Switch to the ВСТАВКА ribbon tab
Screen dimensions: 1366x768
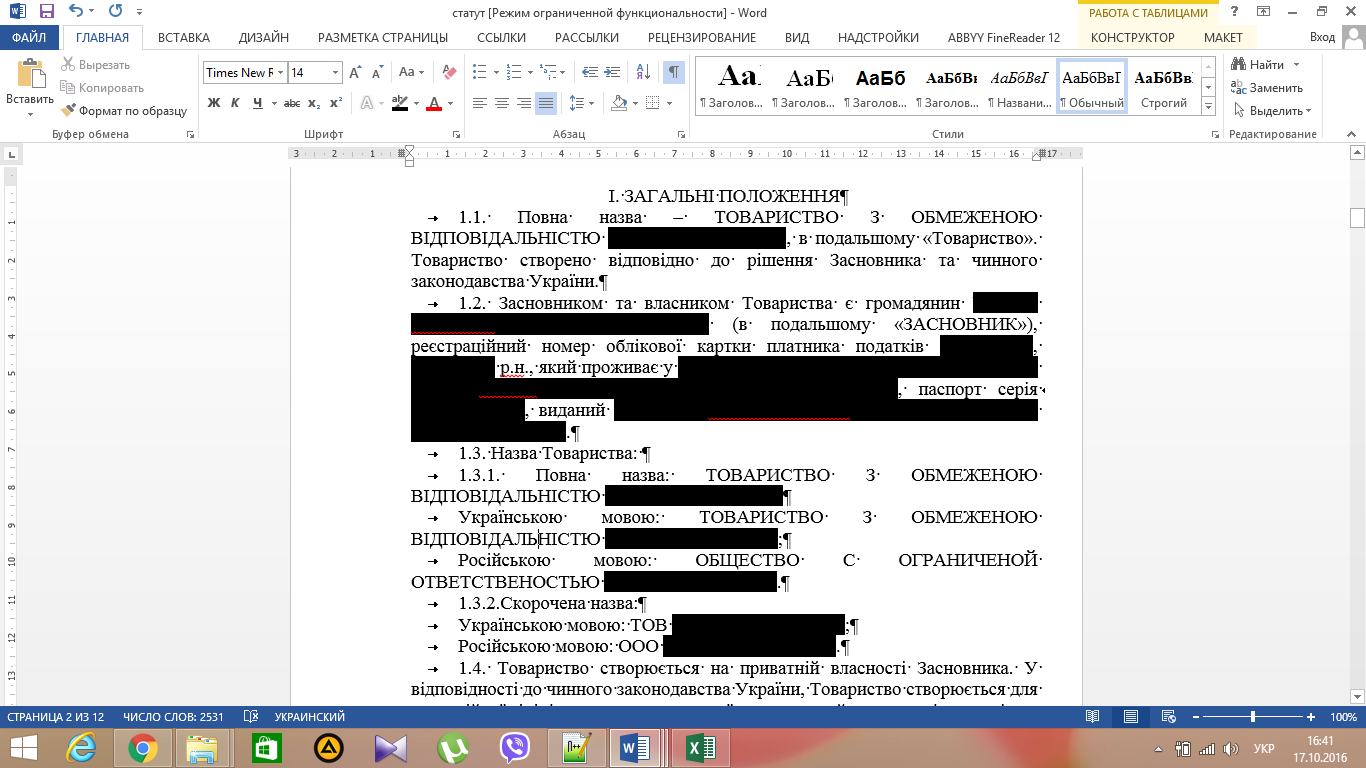183,38
